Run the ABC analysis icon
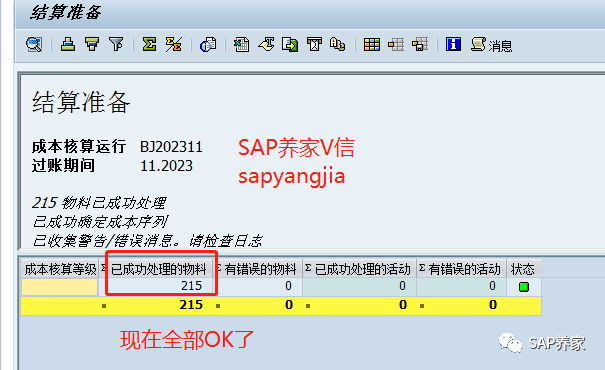605x370 pixels. [x=338, y=44]
